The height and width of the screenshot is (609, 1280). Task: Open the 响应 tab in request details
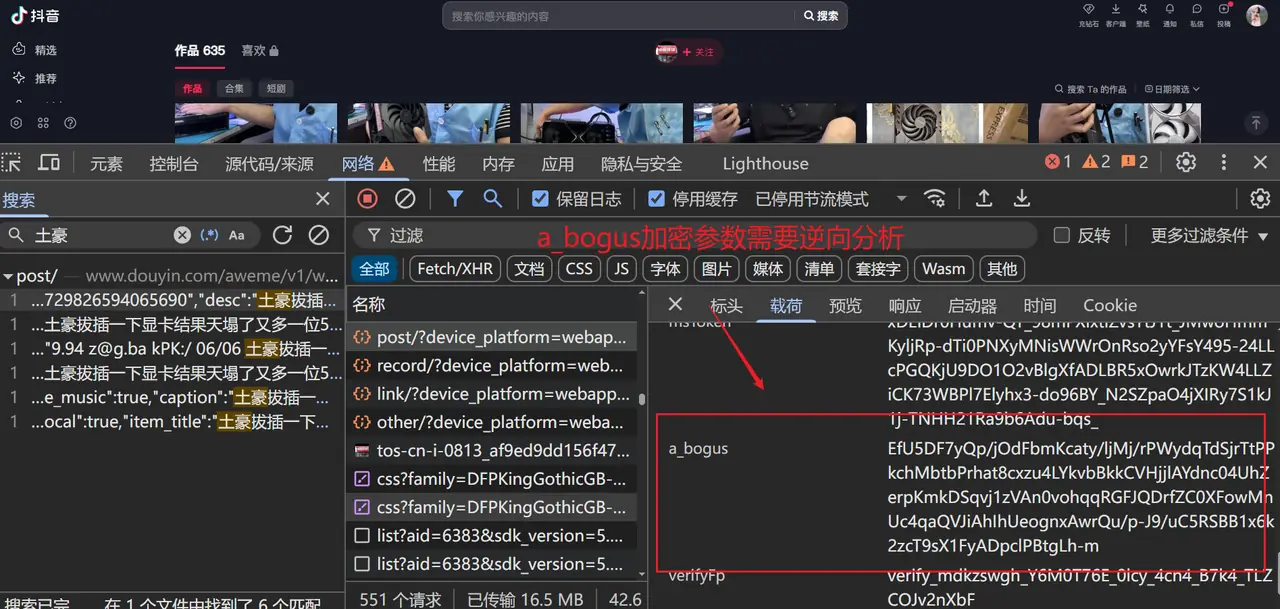905,305
